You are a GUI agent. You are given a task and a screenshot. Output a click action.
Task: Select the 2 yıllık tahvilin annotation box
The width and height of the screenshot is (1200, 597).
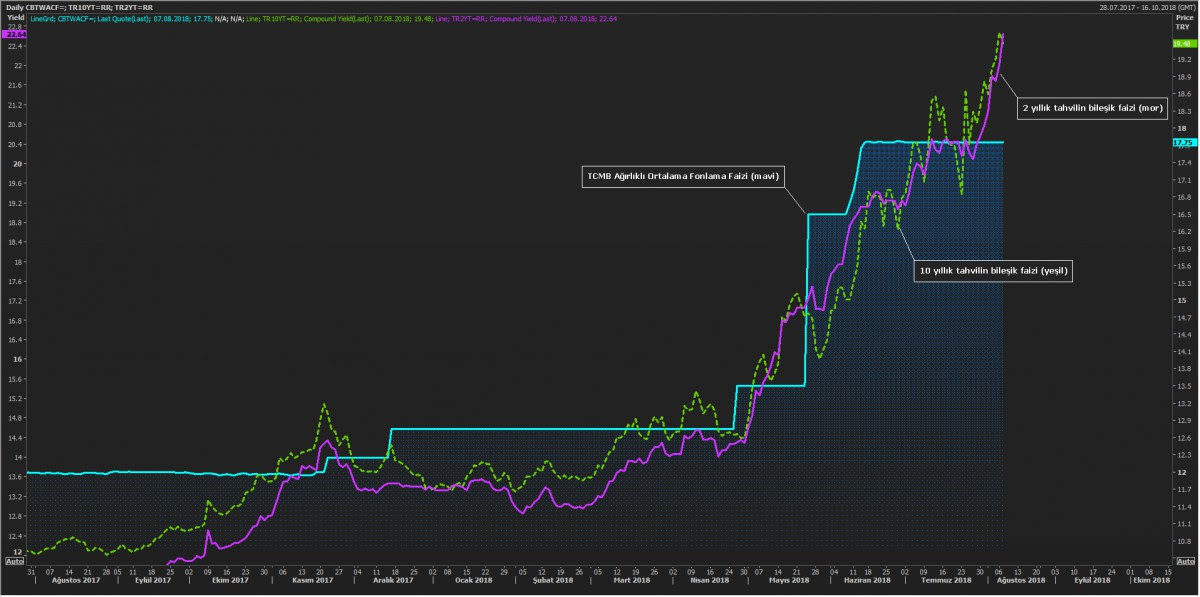pos(1091,106)
